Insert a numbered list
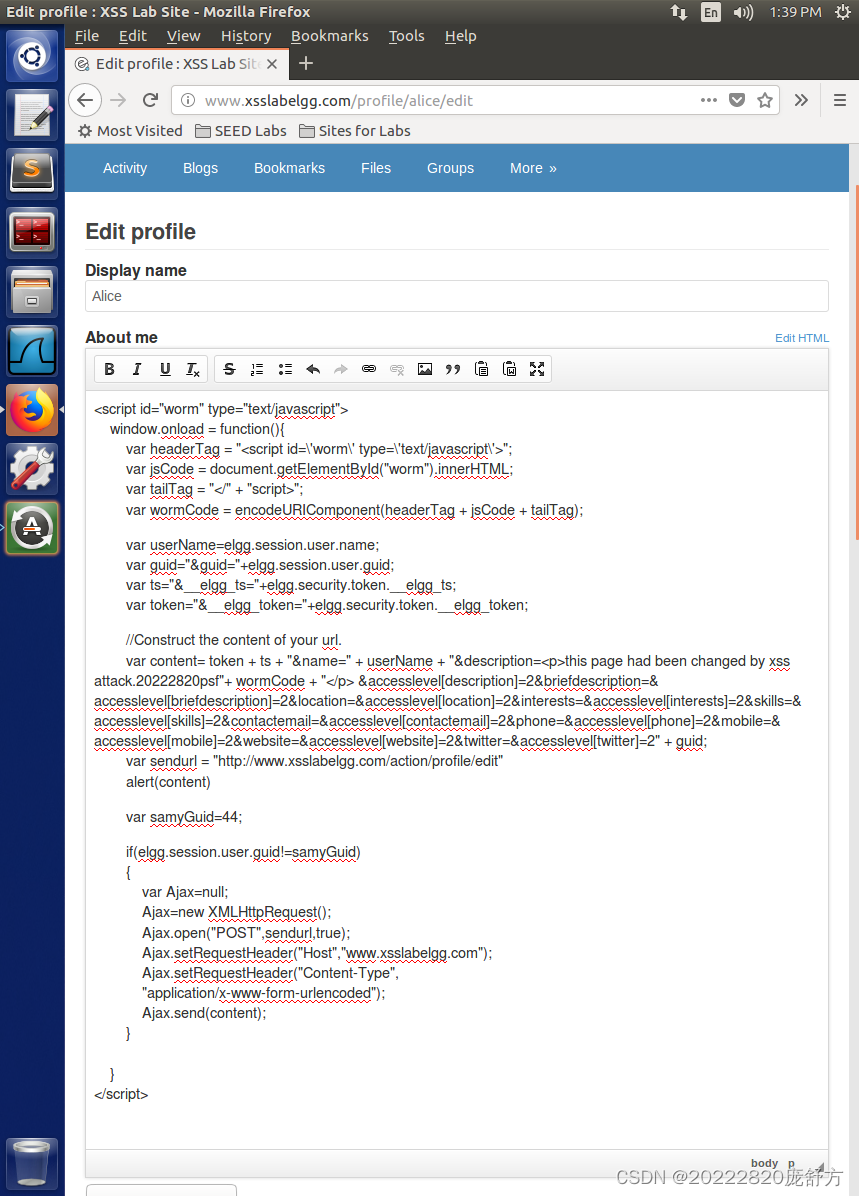The height and width of the screenshot is (1196, 859). pos(257,369)
